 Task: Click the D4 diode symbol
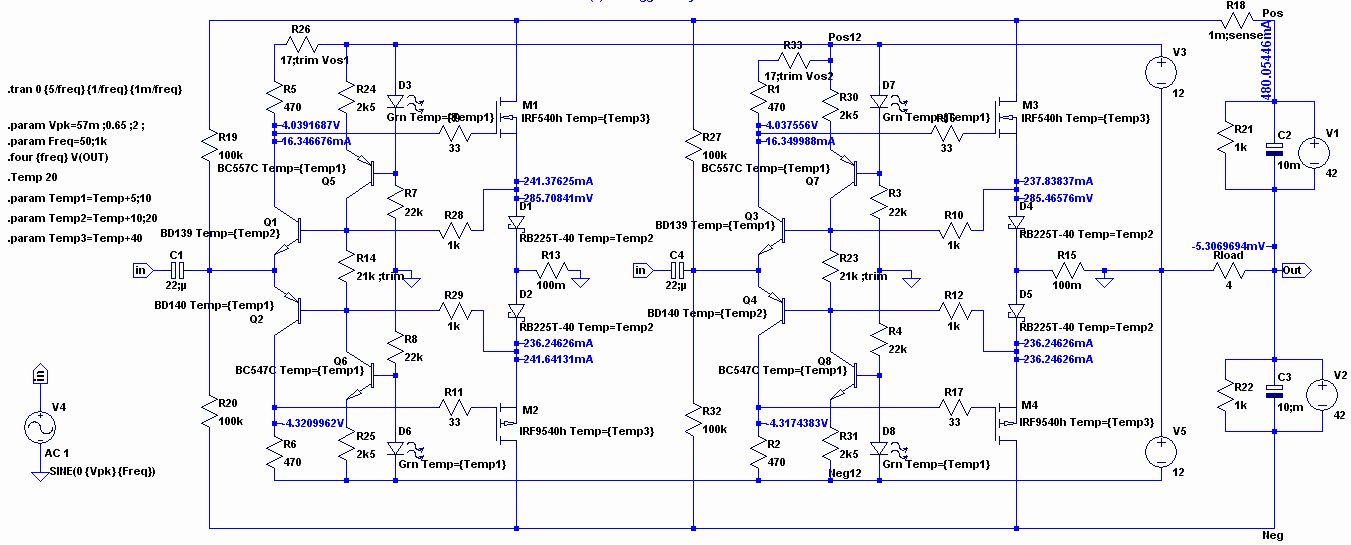(x=1016, y=222)
